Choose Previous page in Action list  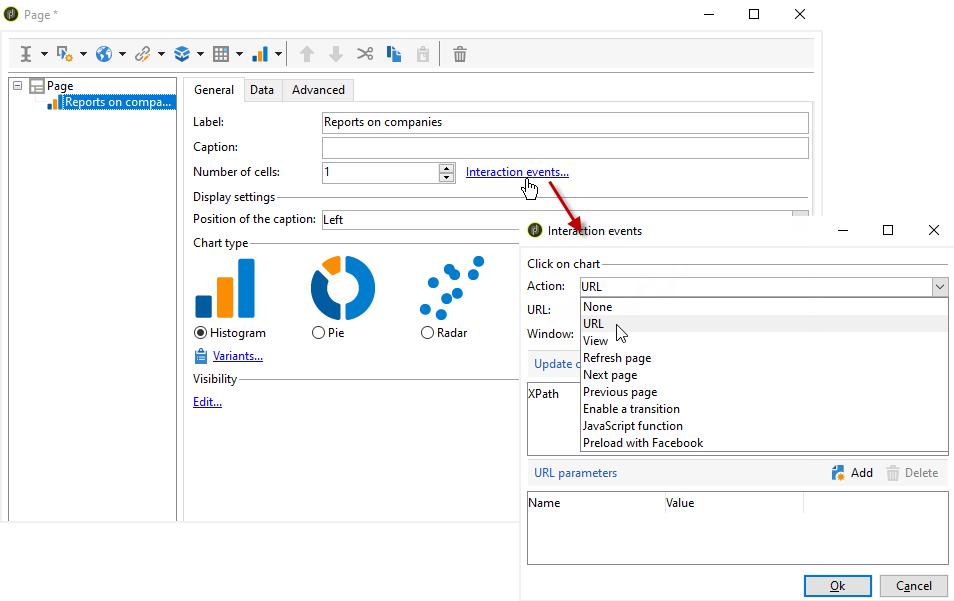(764, 392)
